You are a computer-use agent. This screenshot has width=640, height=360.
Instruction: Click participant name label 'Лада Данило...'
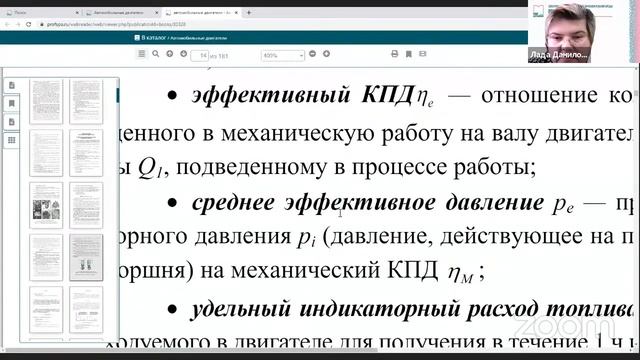tap(558, 55)
